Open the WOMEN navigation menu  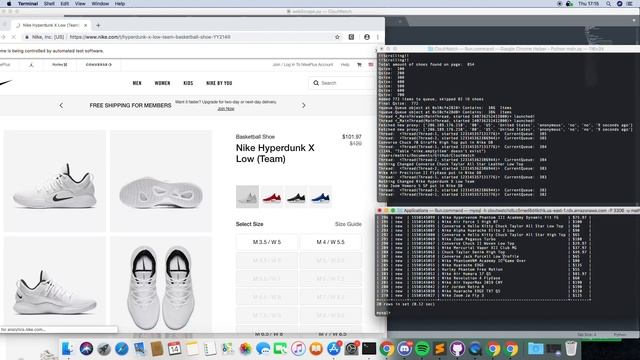coord(162,83)
